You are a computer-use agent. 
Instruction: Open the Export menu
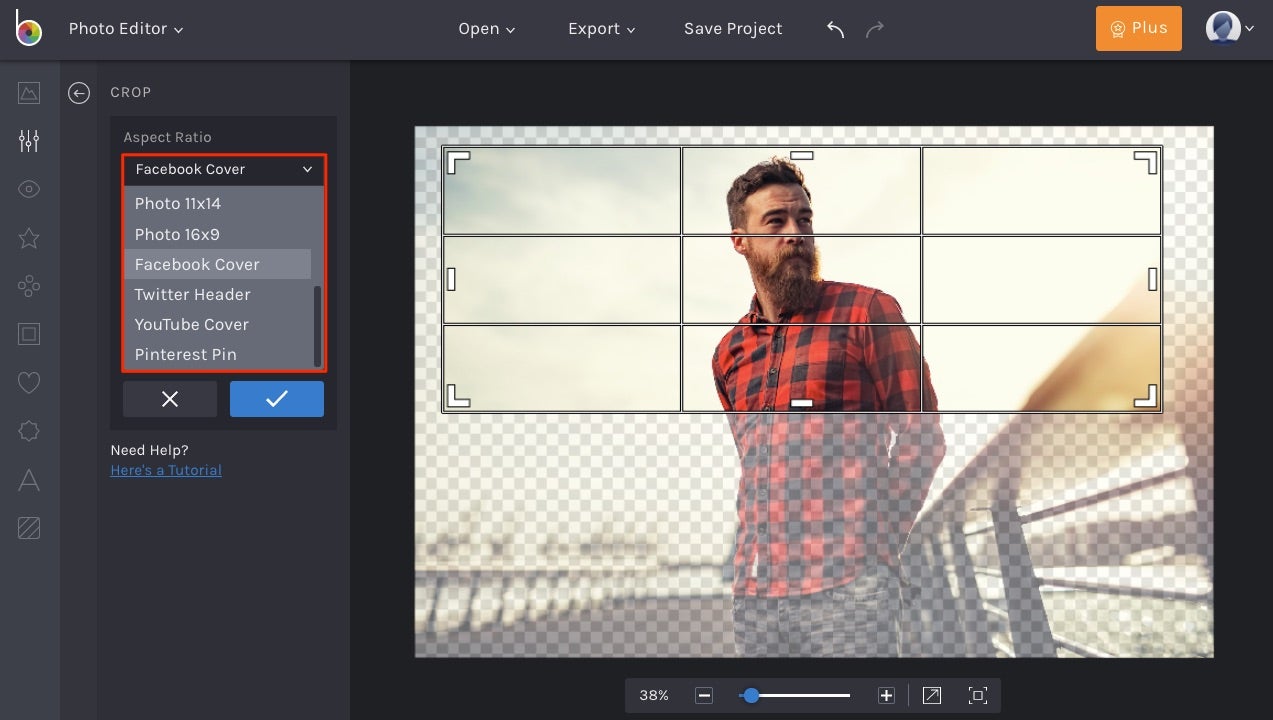point(601,29)
